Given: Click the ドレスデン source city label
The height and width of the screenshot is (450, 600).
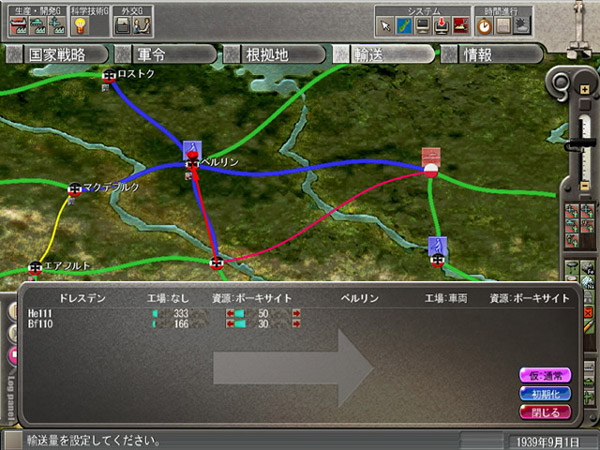Looking at the screenshot, I should (82, 298).
